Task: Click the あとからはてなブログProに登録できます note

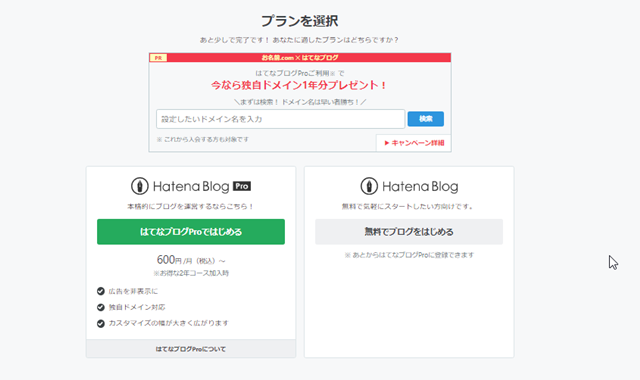Action: 409,255
